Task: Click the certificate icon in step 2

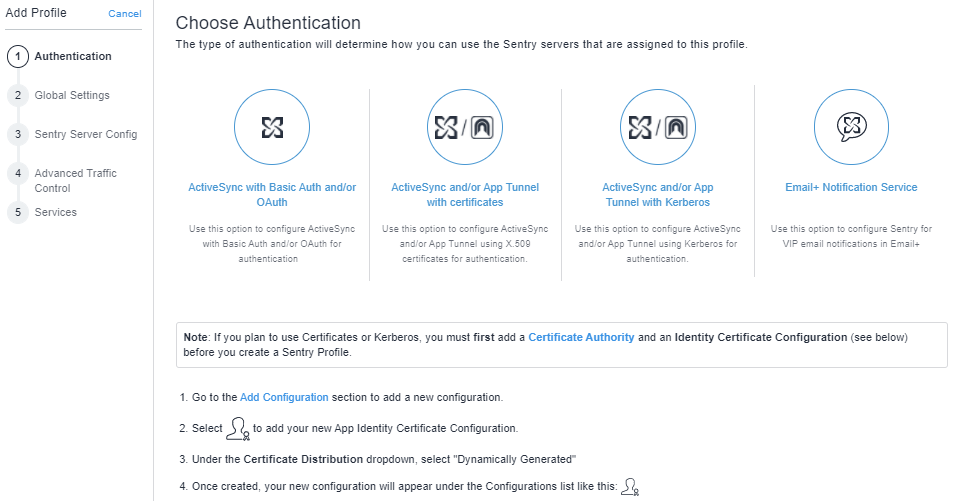Action: point(237,429)
